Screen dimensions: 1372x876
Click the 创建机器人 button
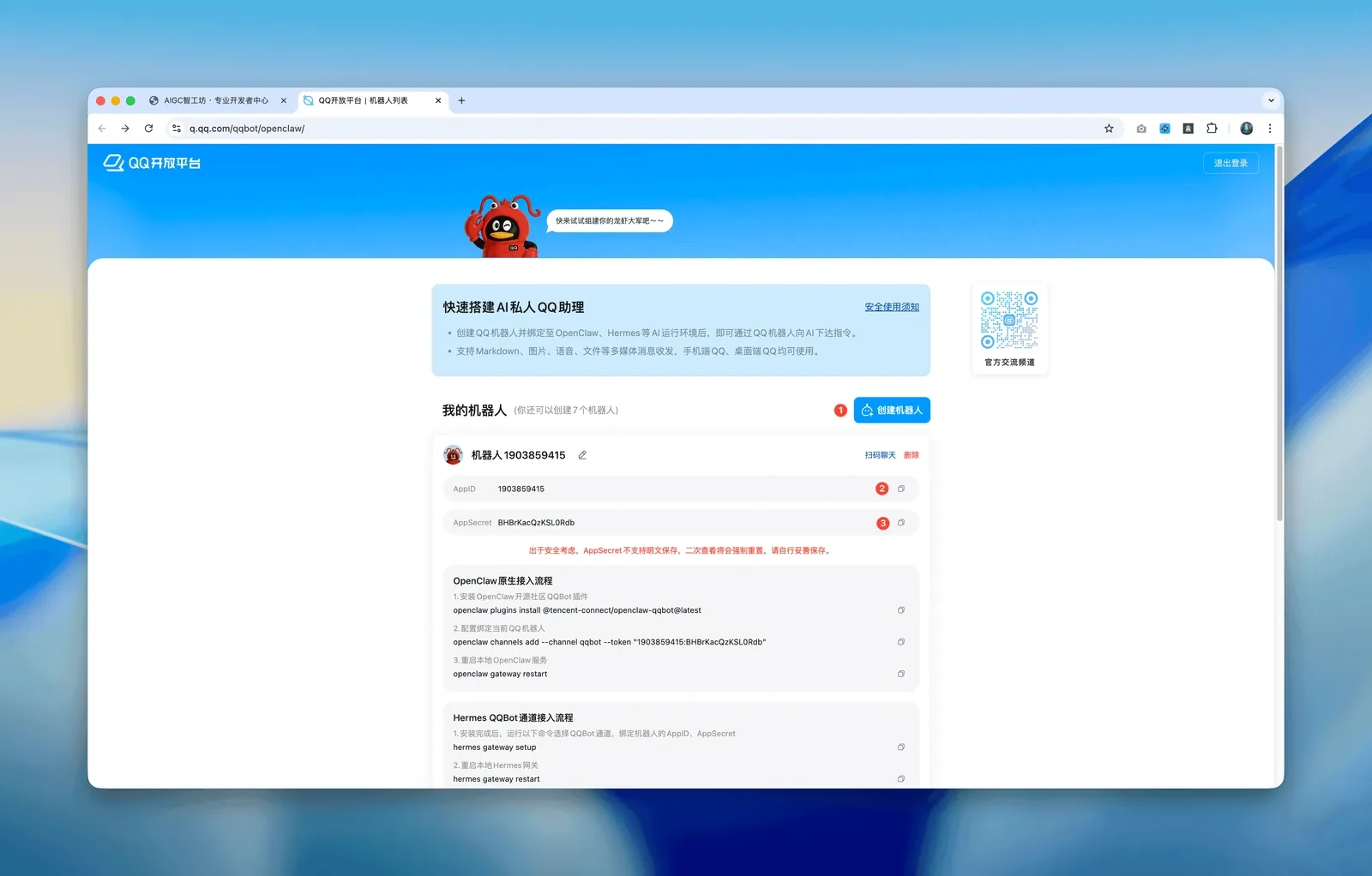click(892, 411)
